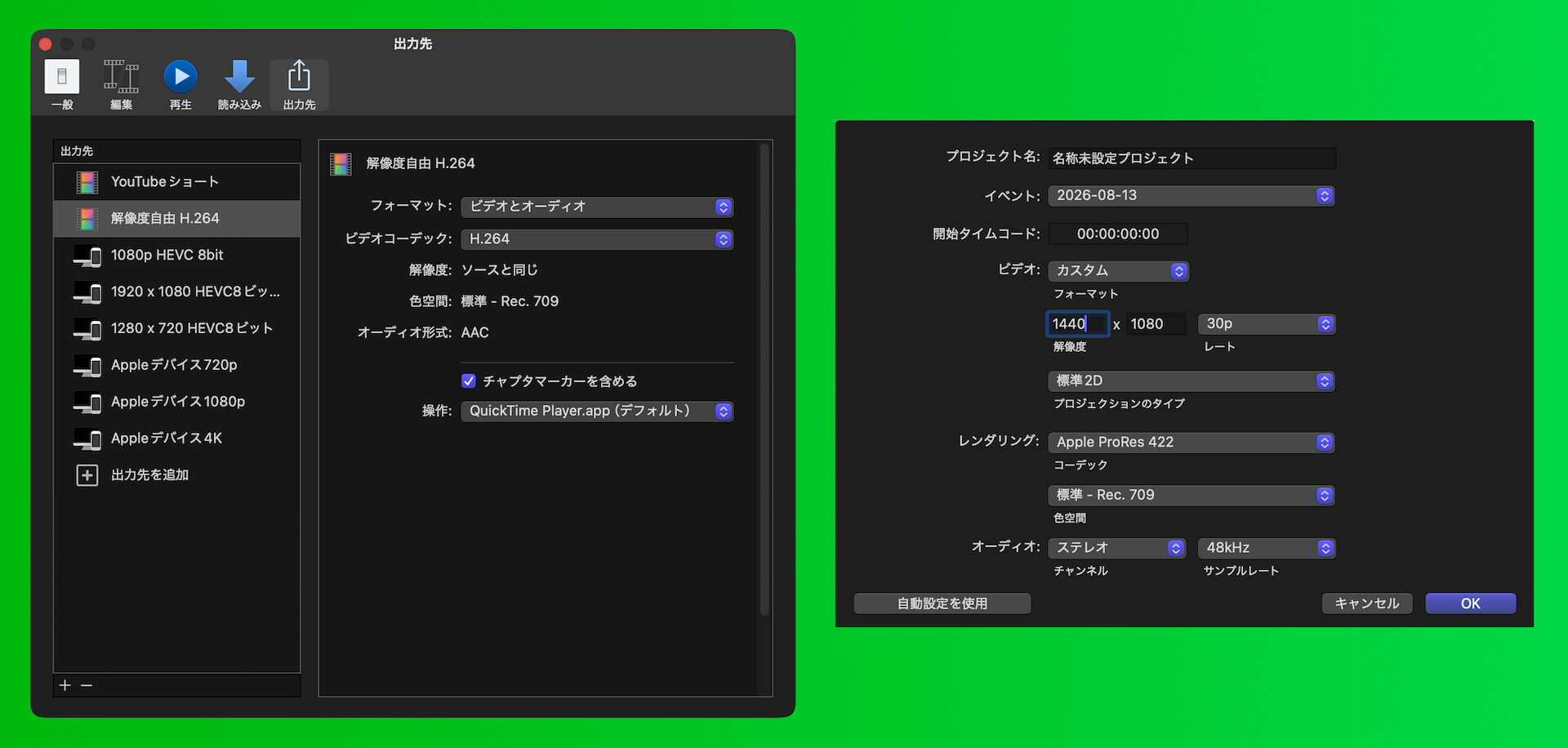Open the 読み込み (Import) preferences pane
This screenshot has width=1568, height=748.
click(x=239, y=85)
